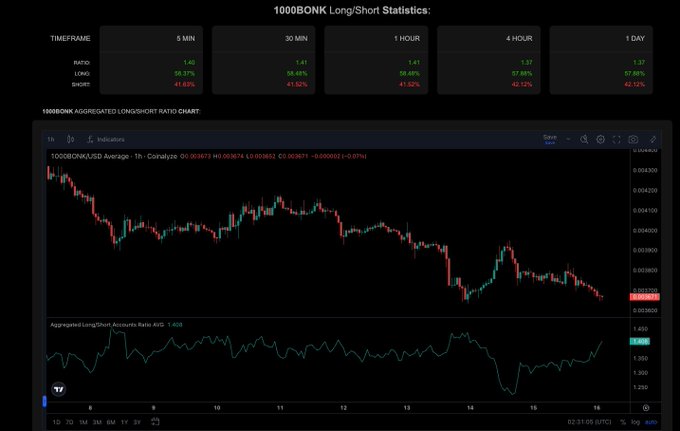Screen dimensions: 680x431
Task: Select the 30 MIN timeframe card
Action: pos(264,59)
